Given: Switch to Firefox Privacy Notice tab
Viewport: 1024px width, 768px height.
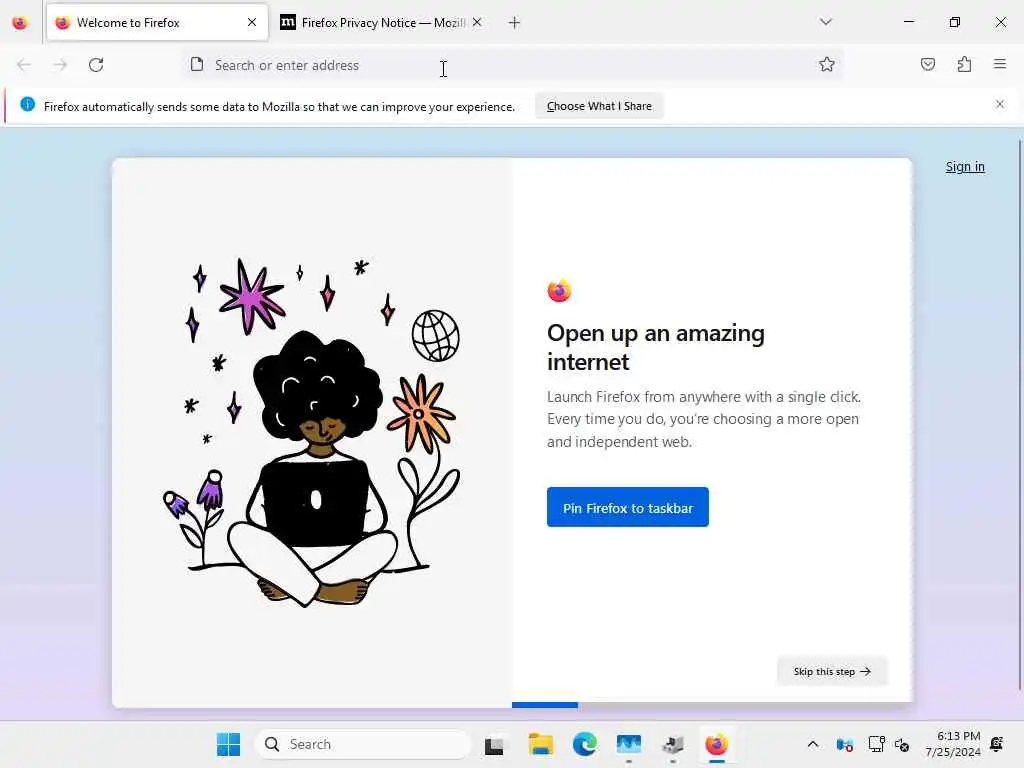Looking at the screenshot, I should tap(382, 23).
